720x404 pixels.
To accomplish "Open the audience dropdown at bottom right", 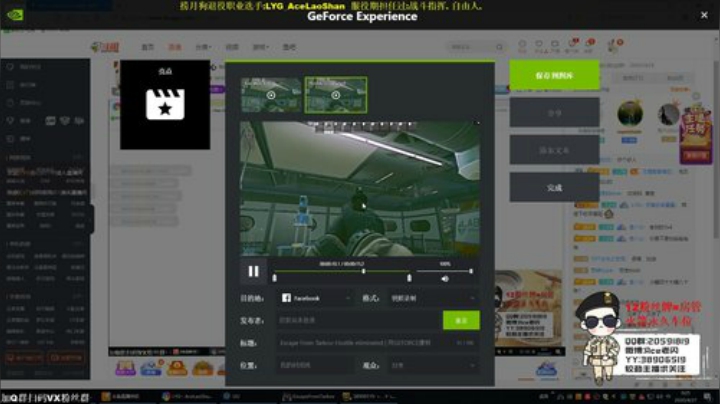I will pos(433,365).
